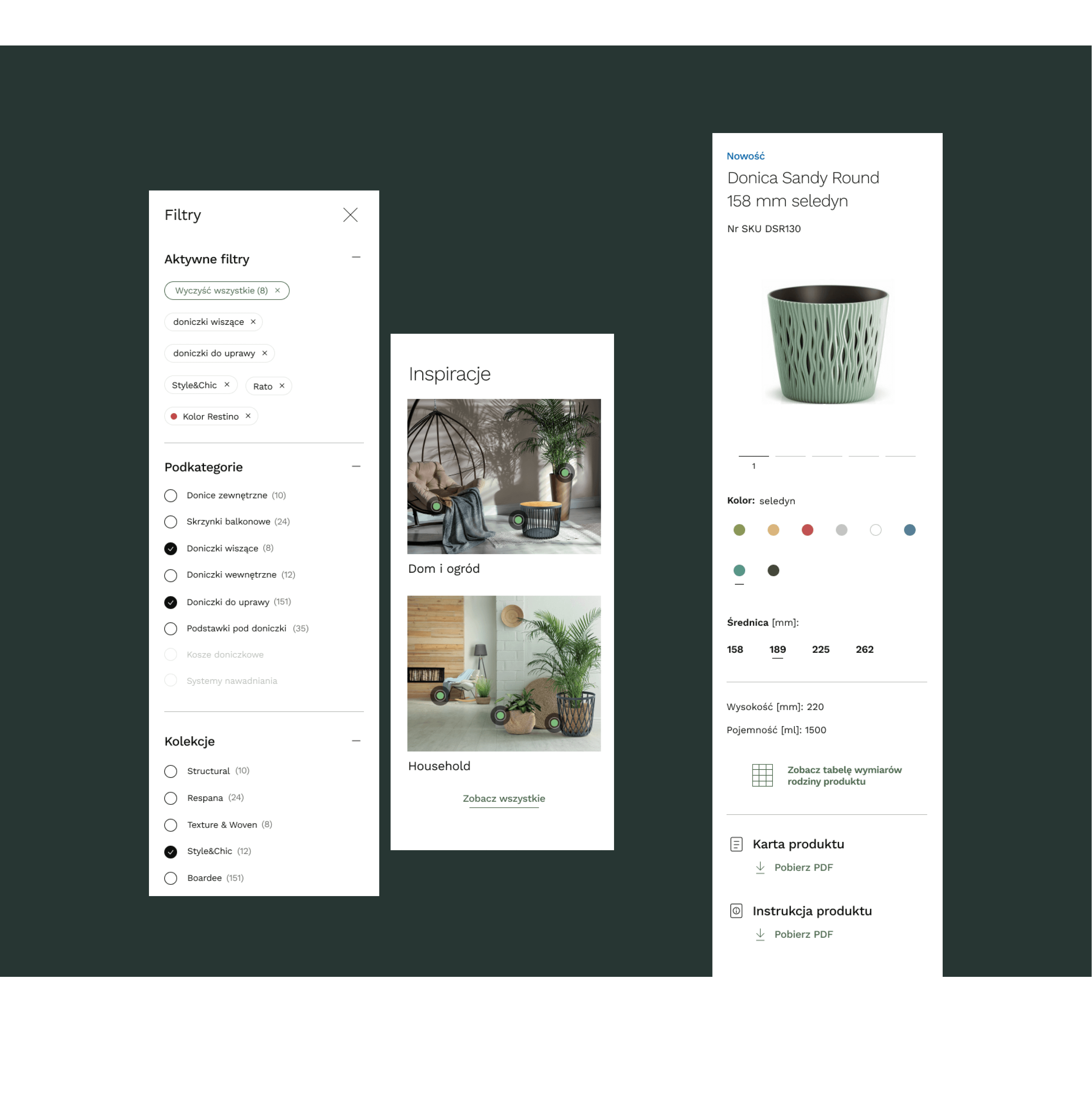
Task: Collapse the Aktywne filtry section
Action: (356, 257)
